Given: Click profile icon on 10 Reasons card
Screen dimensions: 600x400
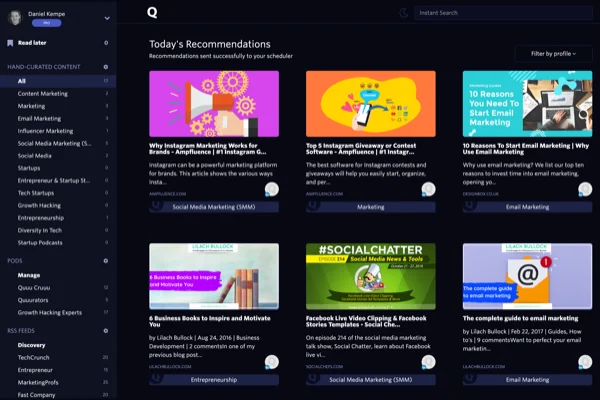Looking at the screenshot, I should 585,189.
